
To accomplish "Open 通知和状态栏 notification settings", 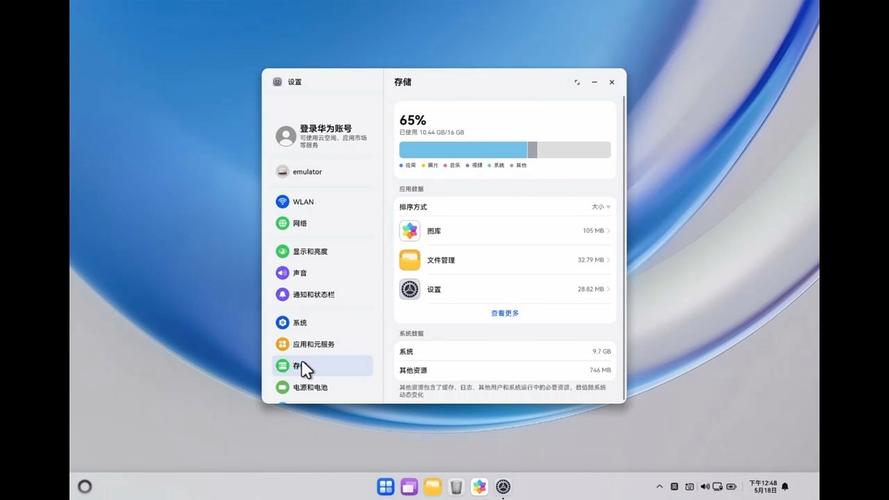I will [322, 295].
